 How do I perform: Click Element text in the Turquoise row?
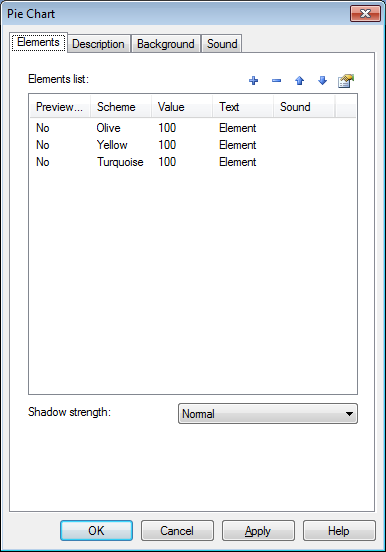238,162
